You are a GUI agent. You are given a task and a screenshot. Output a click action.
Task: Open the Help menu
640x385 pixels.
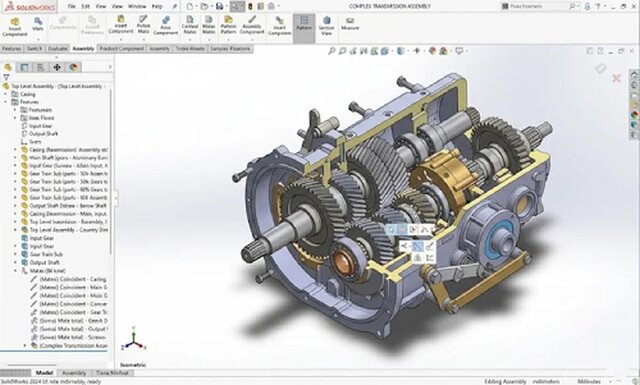(157, 6)
